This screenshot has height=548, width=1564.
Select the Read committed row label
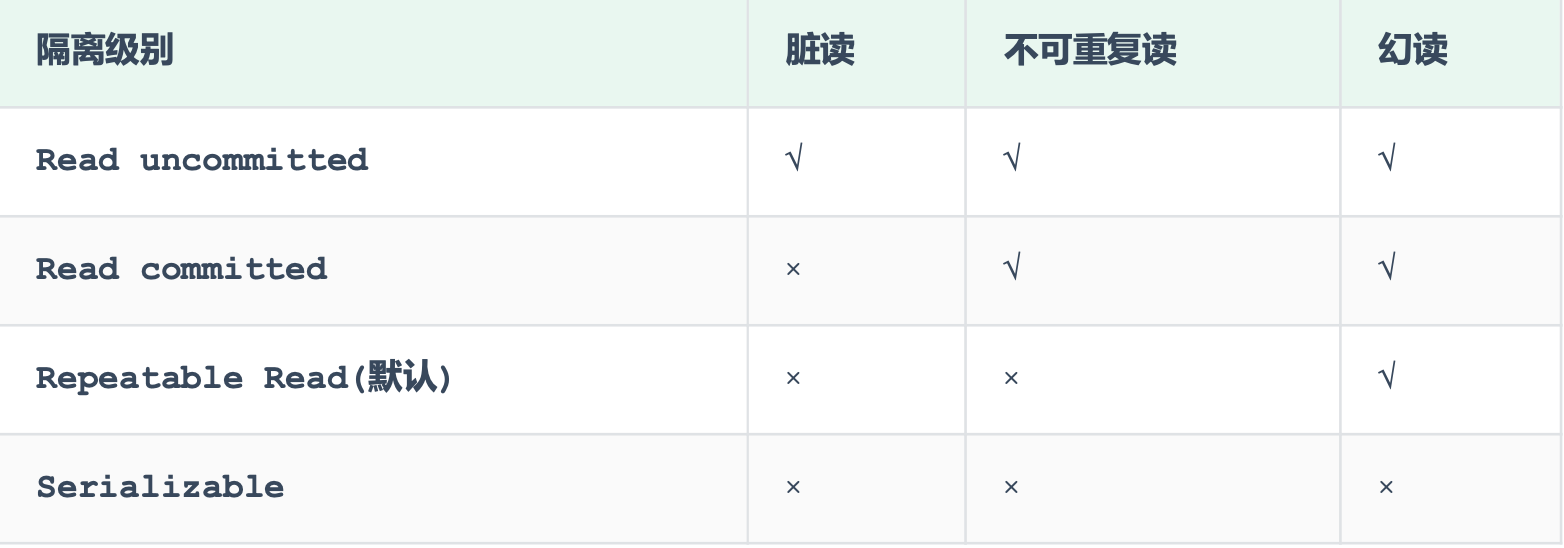(182, 269)
